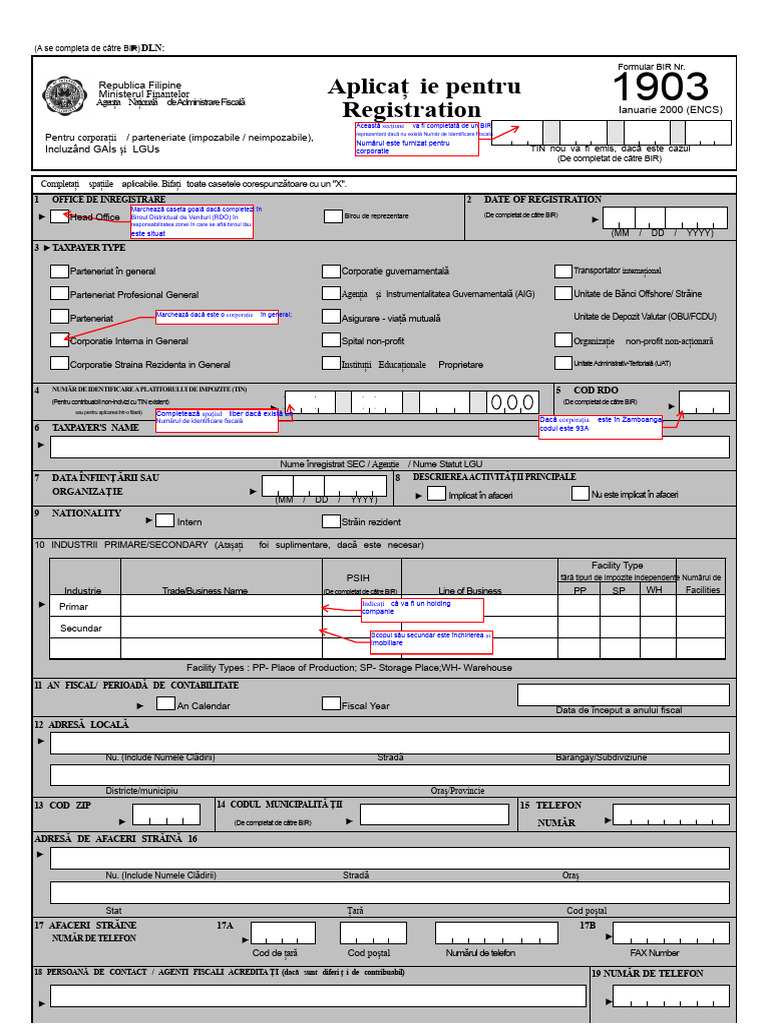Click Data de început a anului fiscal field
The height and width of the screenshot is (1024, 768).
[x=623, y=695]
